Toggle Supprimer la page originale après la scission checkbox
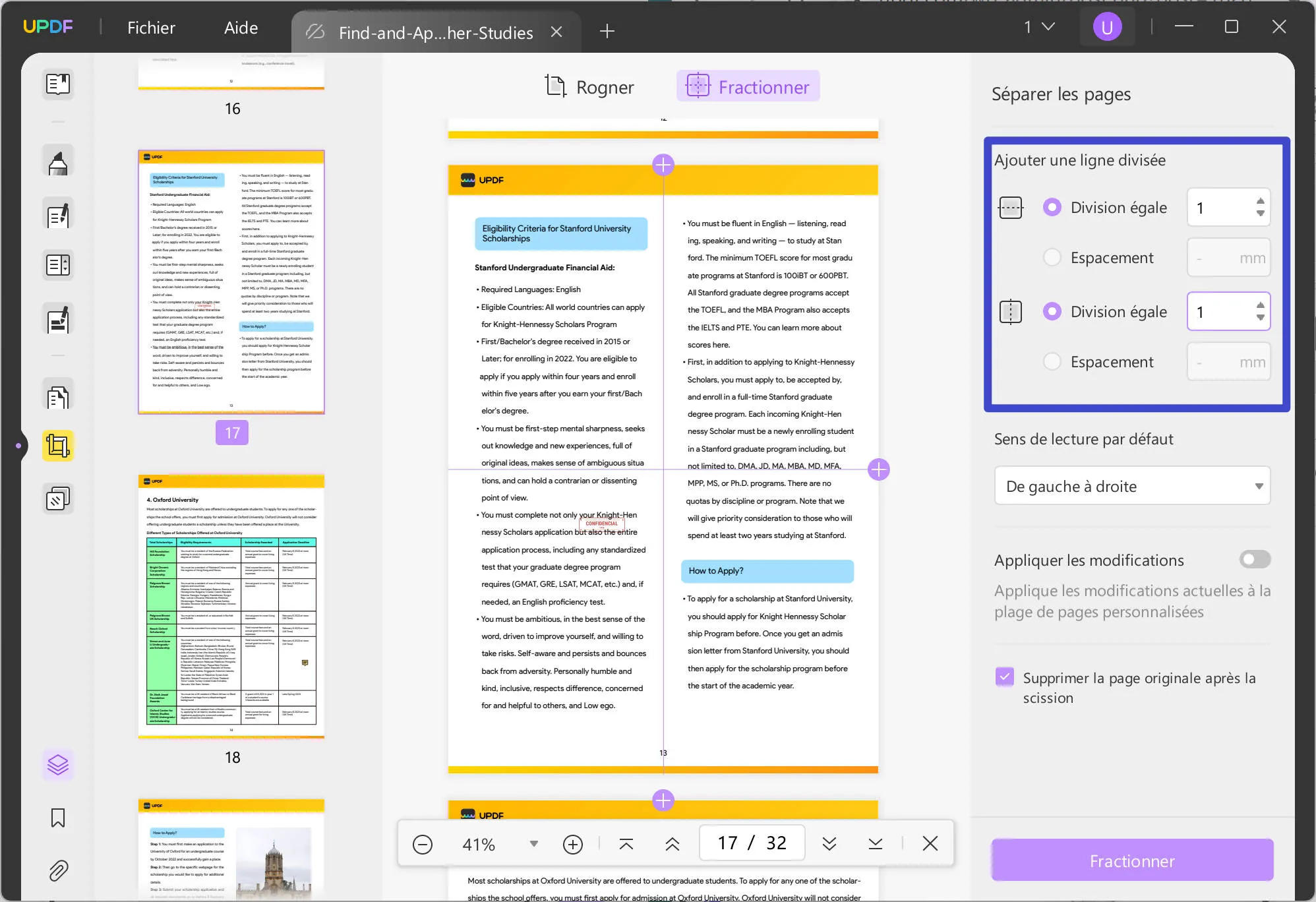 (1004, 678)
